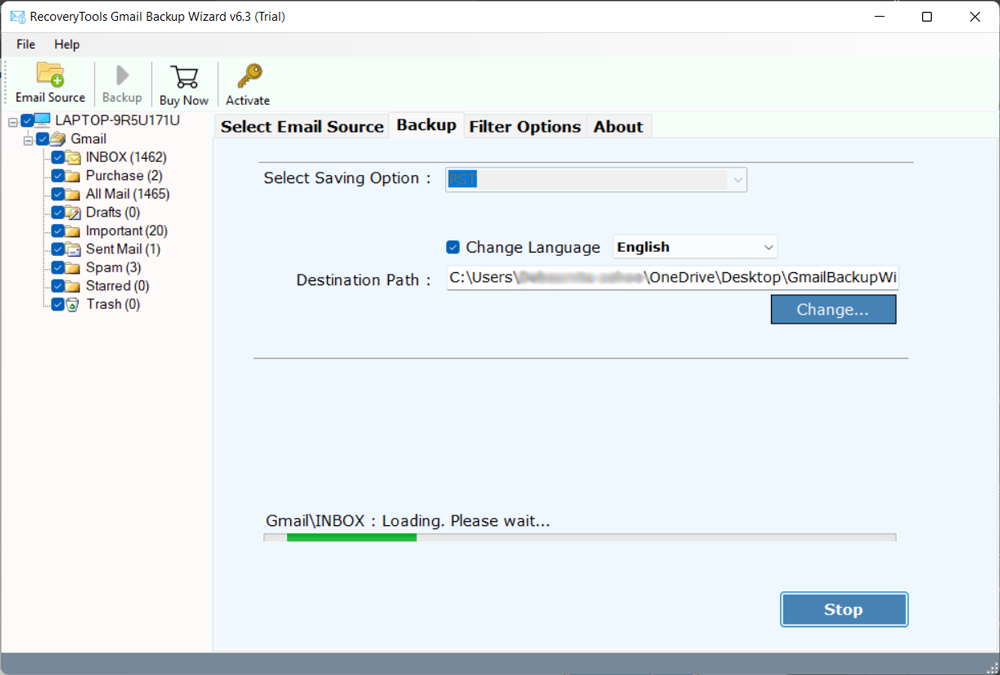Uncheck the Drafts (0) checkbox
This screenshot has width=1000, height=675.
tap(58, 212)
